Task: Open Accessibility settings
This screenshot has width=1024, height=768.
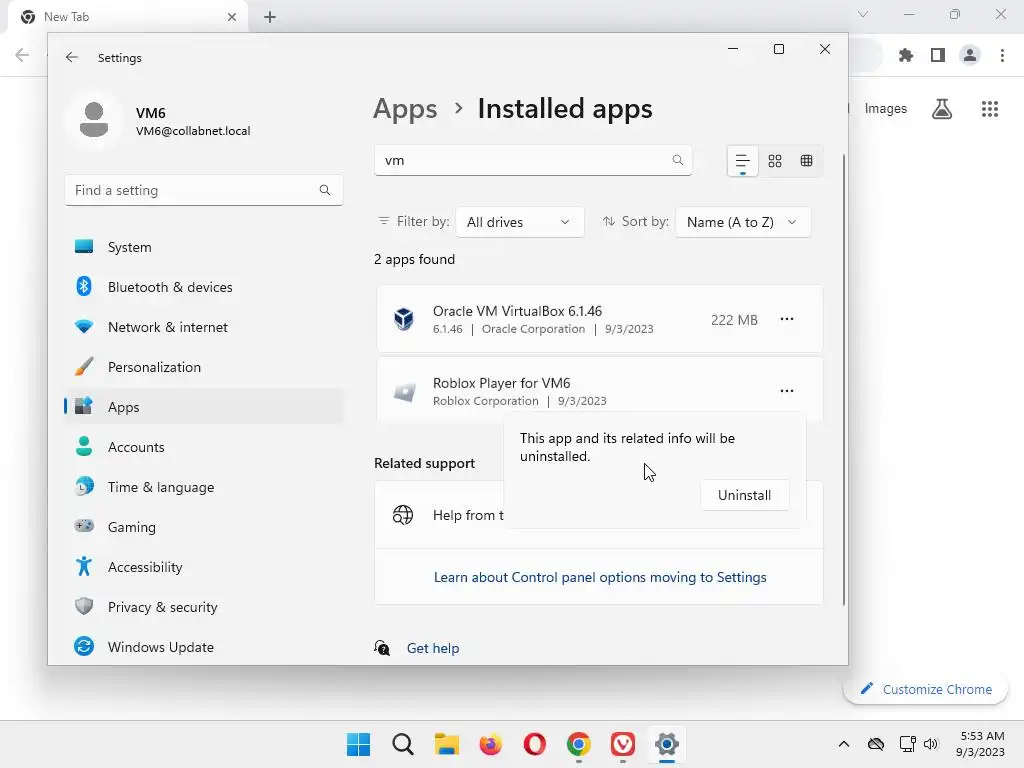Action: 204,567
